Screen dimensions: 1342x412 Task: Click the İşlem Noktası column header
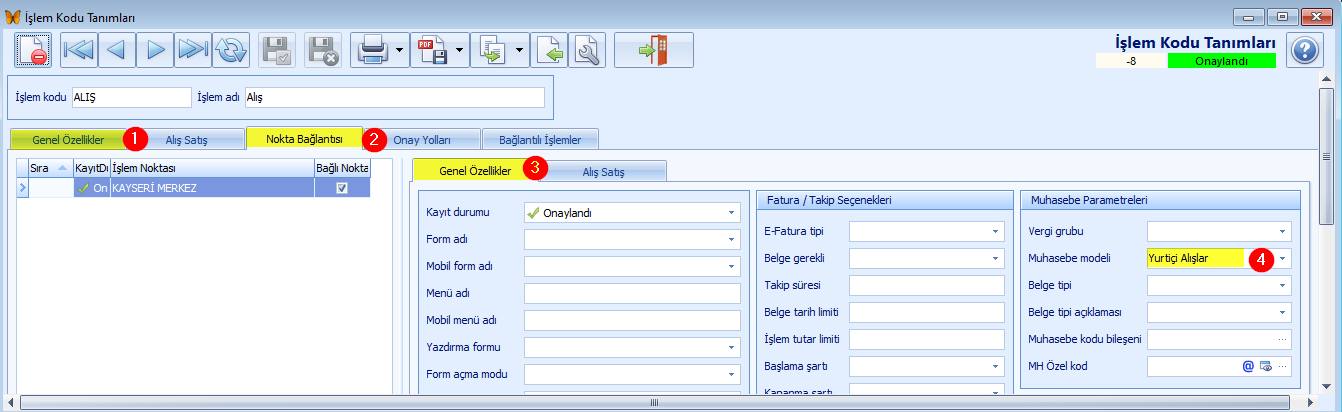tap(211, 168)
